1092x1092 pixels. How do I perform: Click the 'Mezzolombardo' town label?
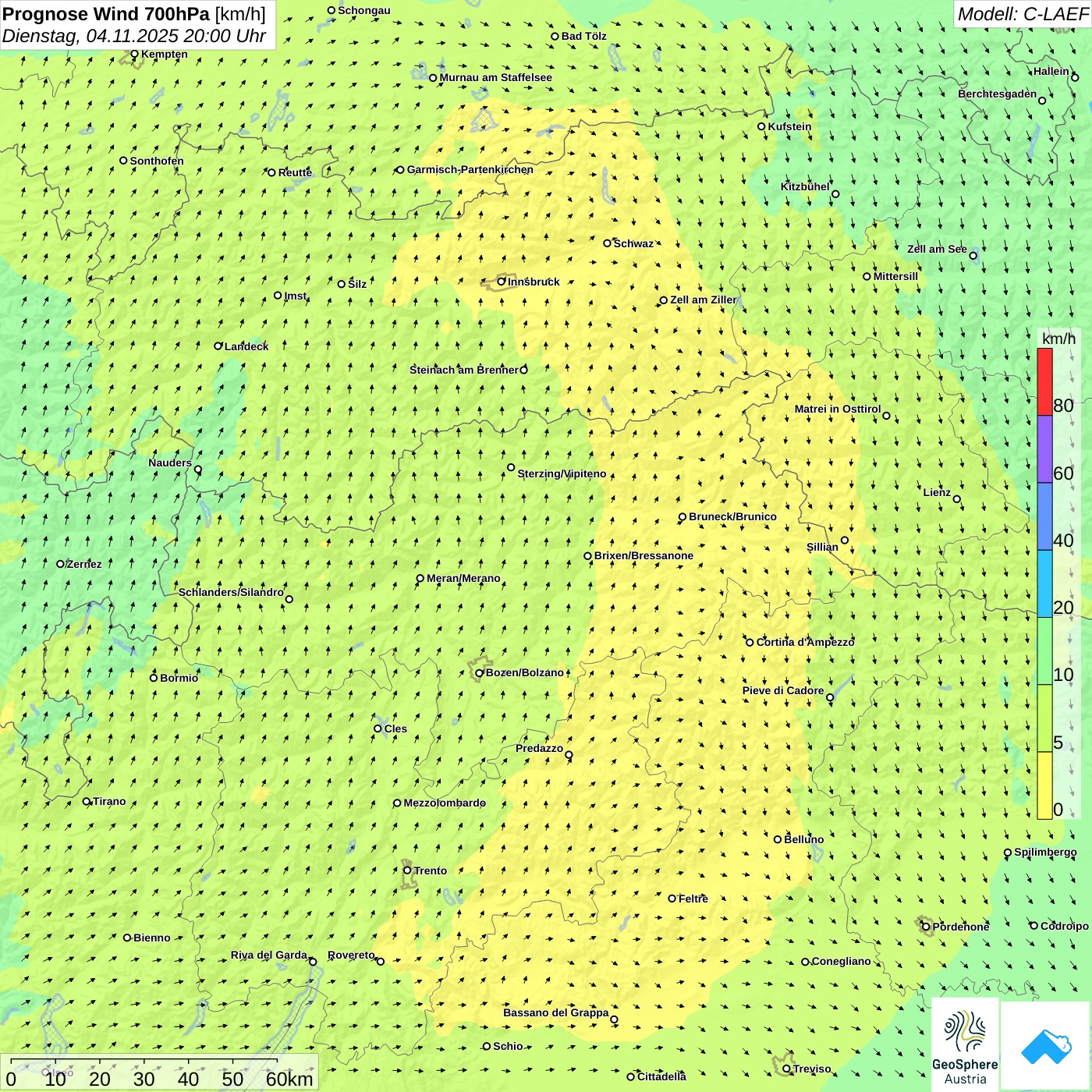click(444, 803)
